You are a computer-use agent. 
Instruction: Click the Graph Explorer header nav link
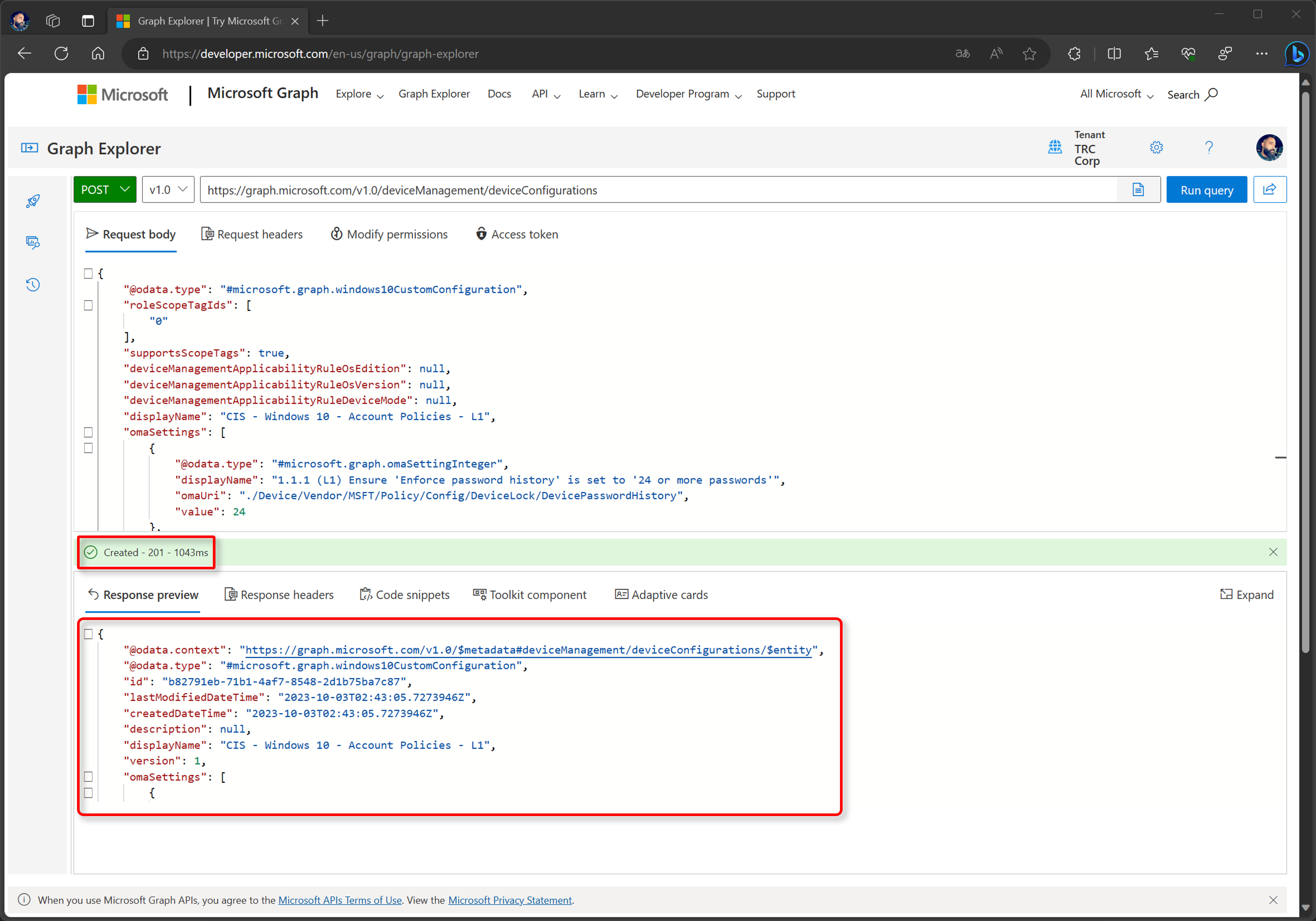(434, 94)
